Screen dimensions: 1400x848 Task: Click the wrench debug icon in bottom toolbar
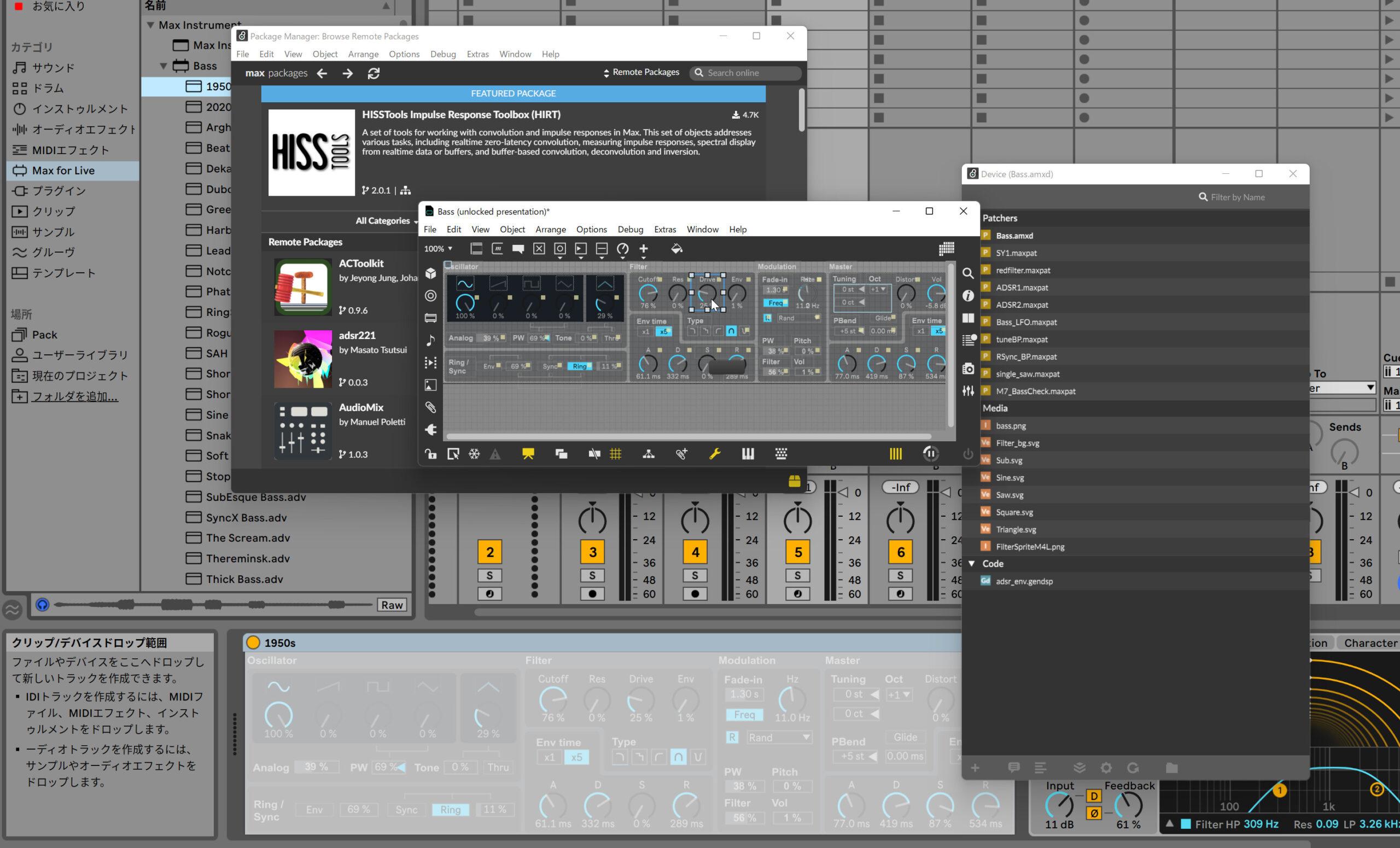715,454
